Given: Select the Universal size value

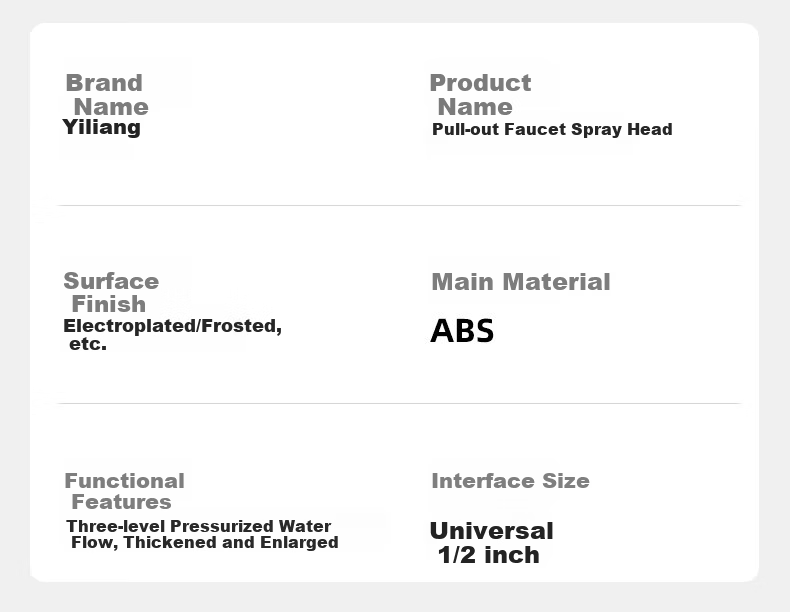Looking at the screenshot, I should [x=492, y=531].
